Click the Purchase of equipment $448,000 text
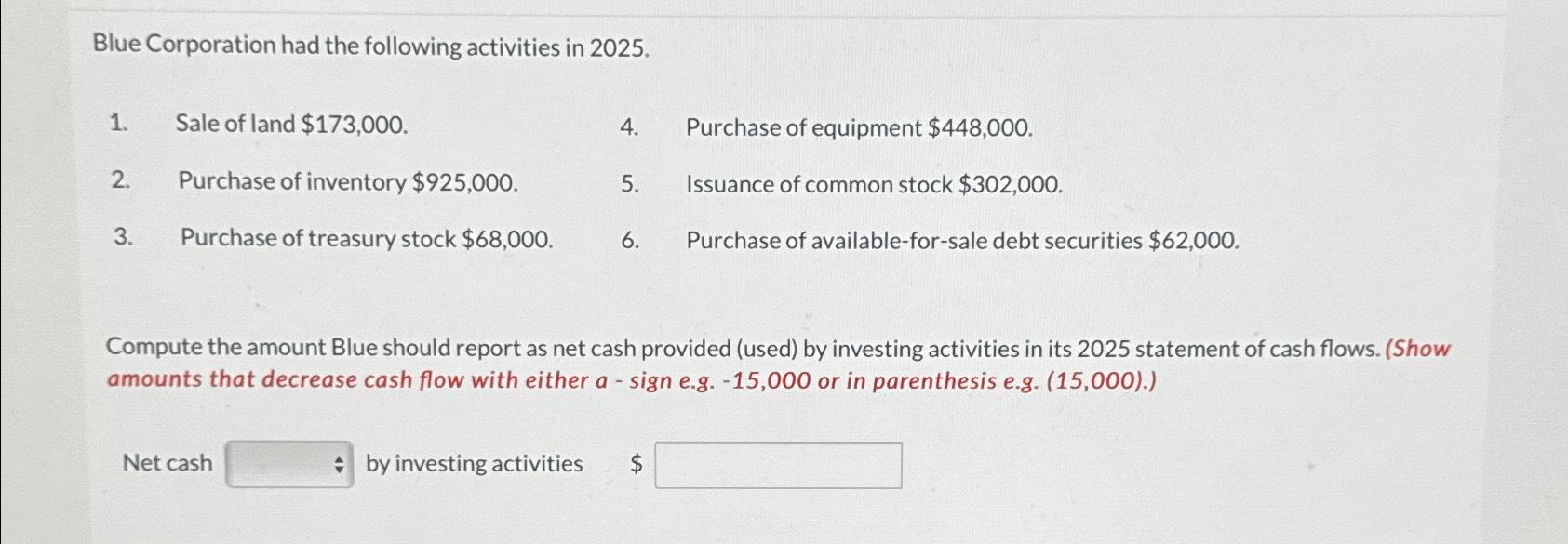Screen dimensions: 1568x544 858,127
